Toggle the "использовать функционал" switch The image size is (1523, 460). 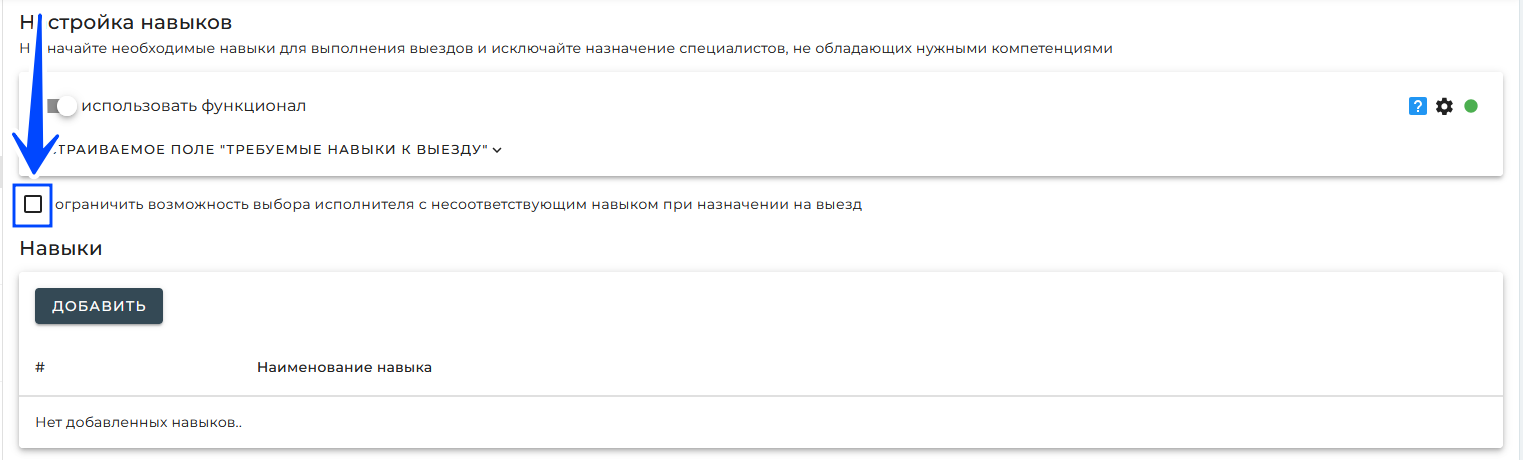tap(62, 106)
